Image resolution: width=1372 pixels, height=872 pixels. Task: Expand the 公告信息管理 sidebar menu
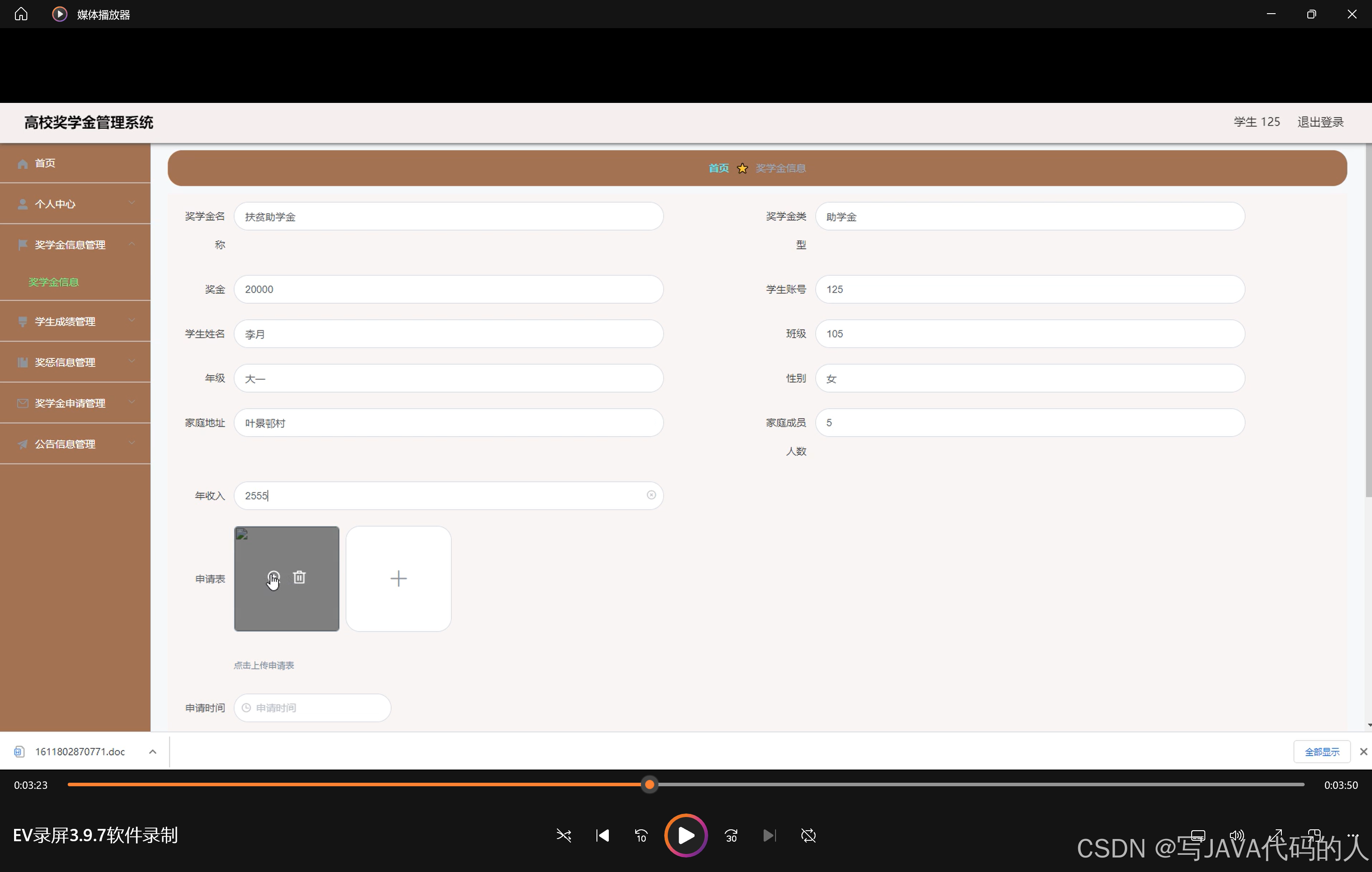(x=75, y=444)
